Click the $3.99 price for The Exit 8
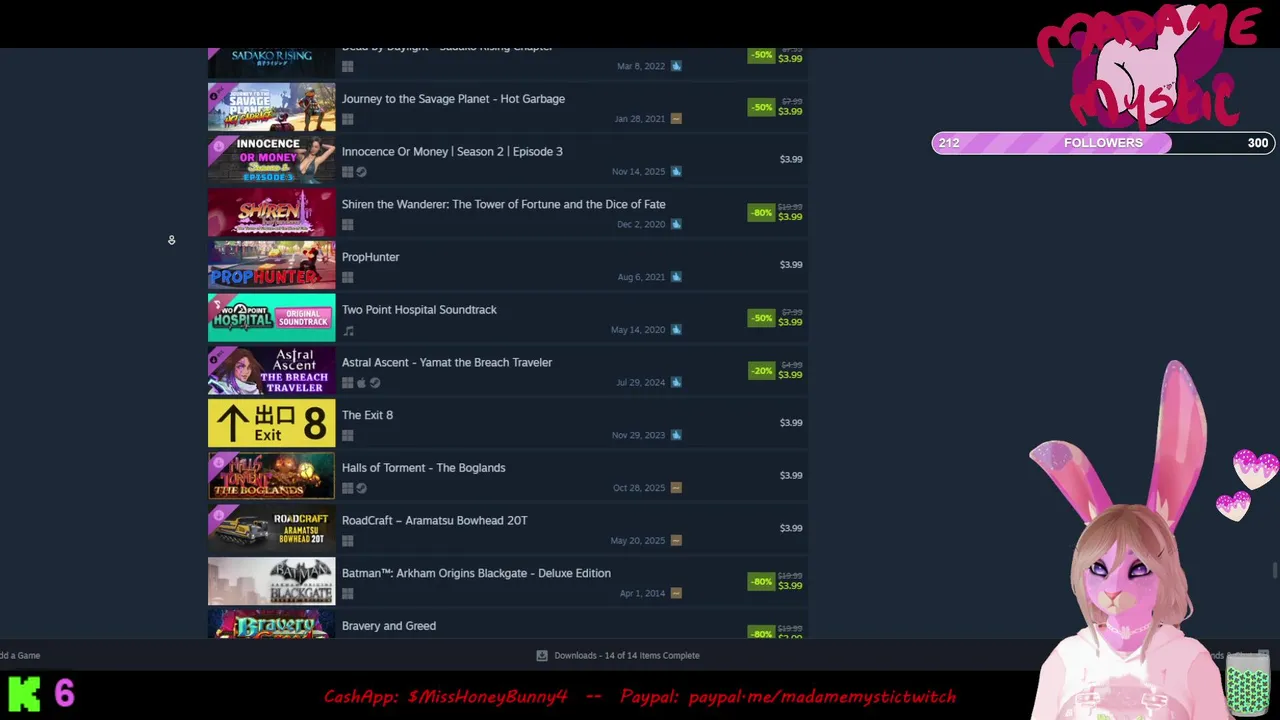The width and height of the screenshot is (1280, 720). 791,423
